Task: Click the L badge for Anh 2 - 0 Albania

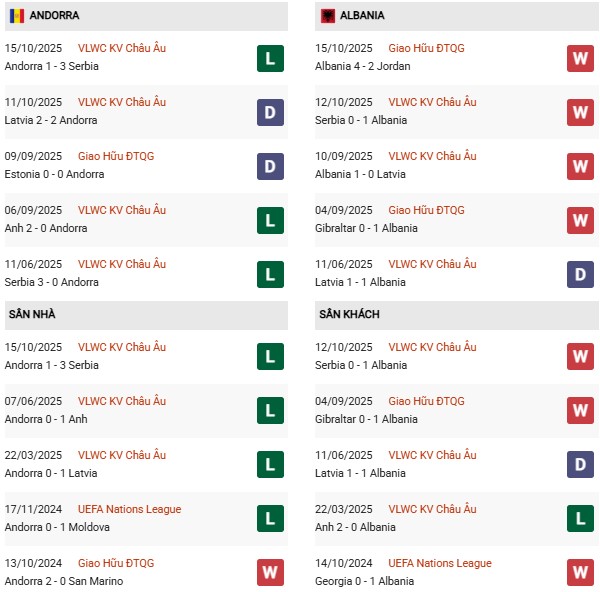Action: pyautogui.click(x=580, y=519)
